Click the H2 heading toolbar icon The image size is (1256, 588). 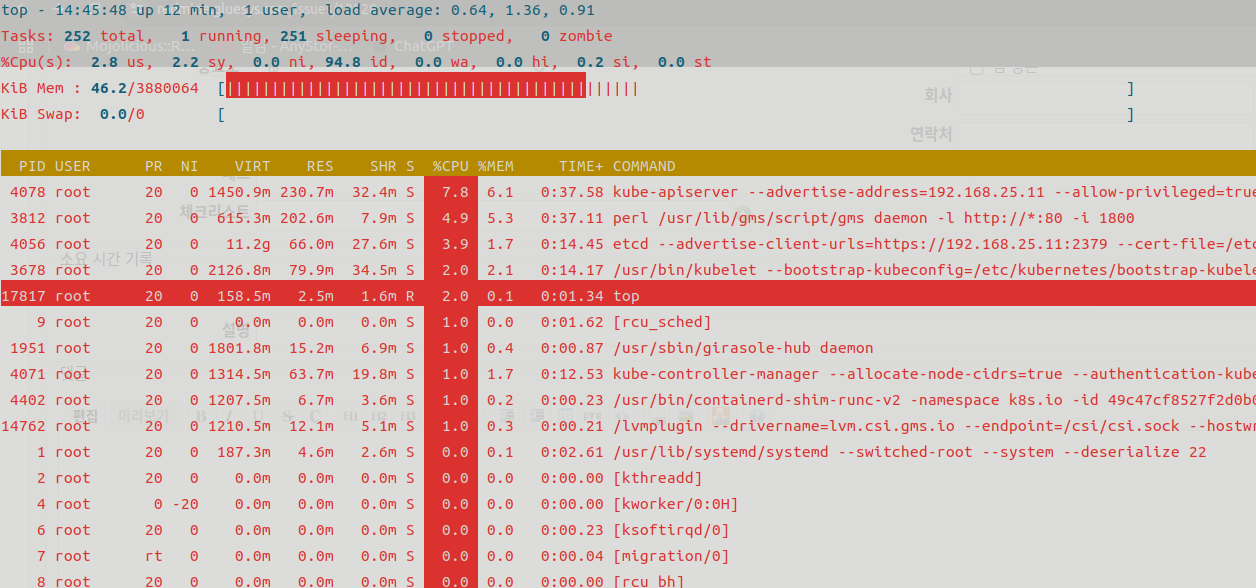pos(379,416)
